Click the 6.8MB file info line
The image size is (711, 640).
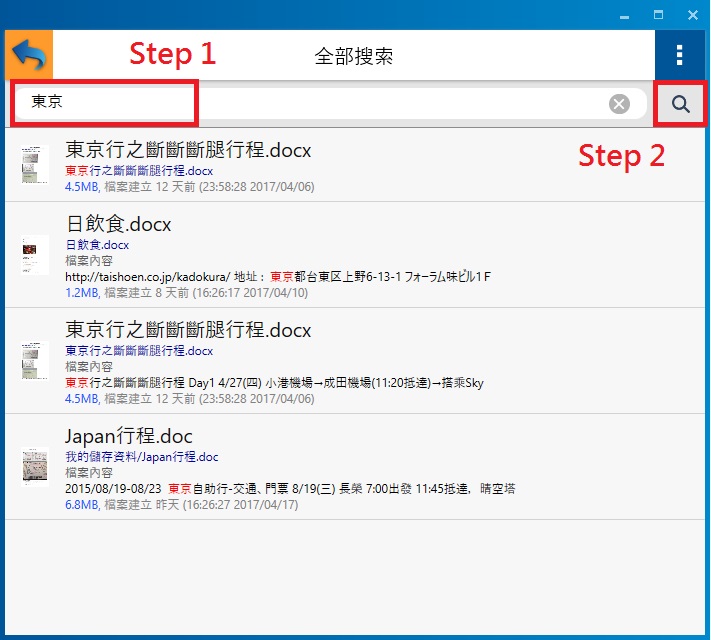[x=189, y=505]
